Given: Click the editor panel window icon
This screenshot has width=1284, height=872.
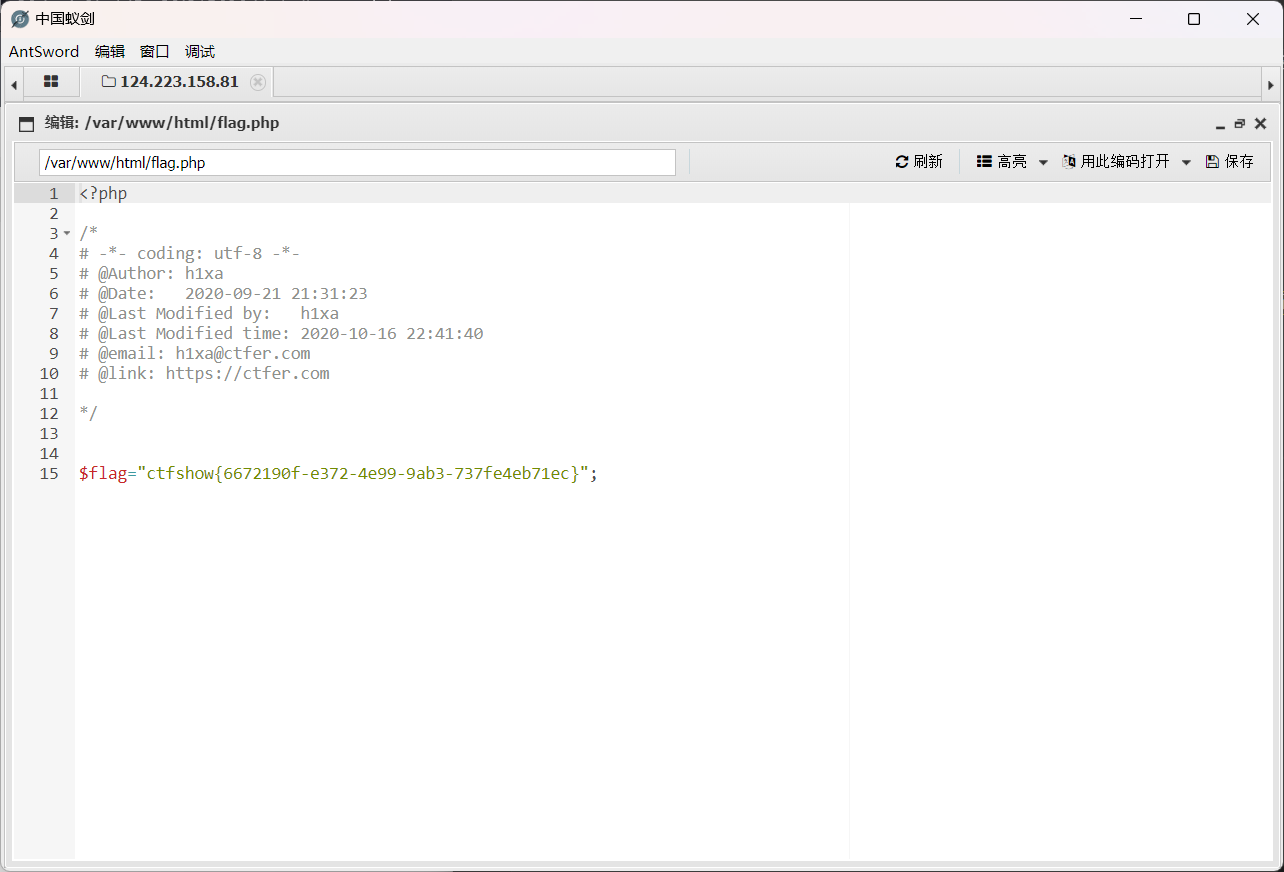Looking at the screenshot, I should tap(27, 124).
